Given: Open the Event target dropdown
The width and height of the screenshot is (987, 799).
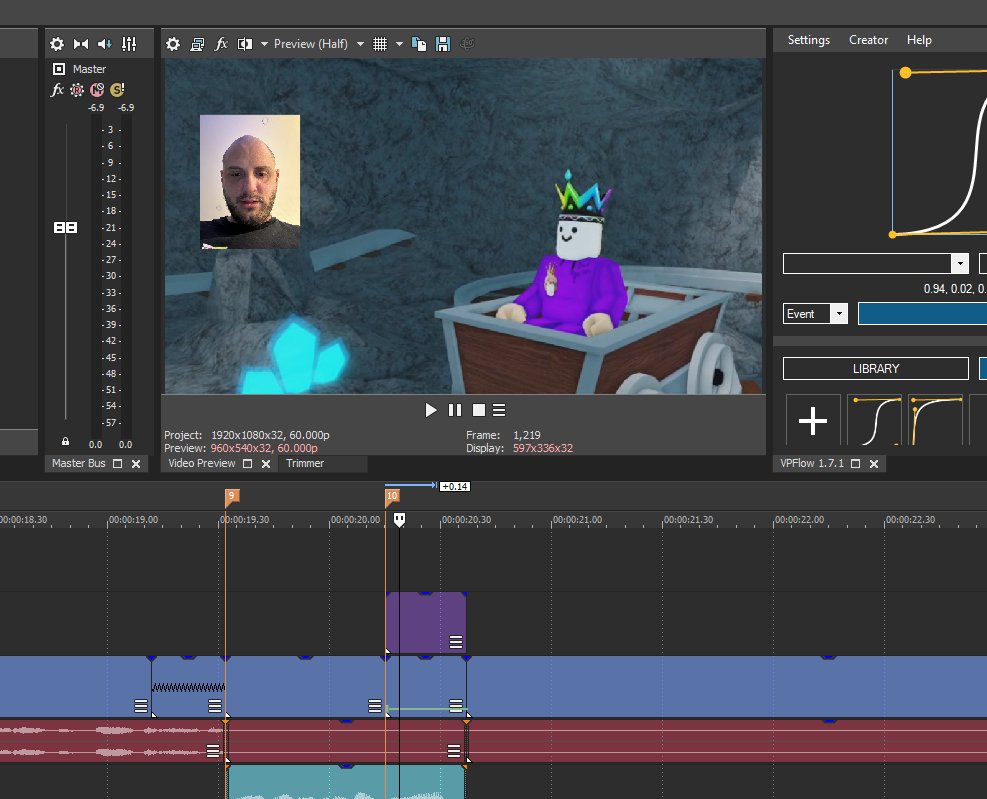Looking at the screenshot, I should 815,314.
